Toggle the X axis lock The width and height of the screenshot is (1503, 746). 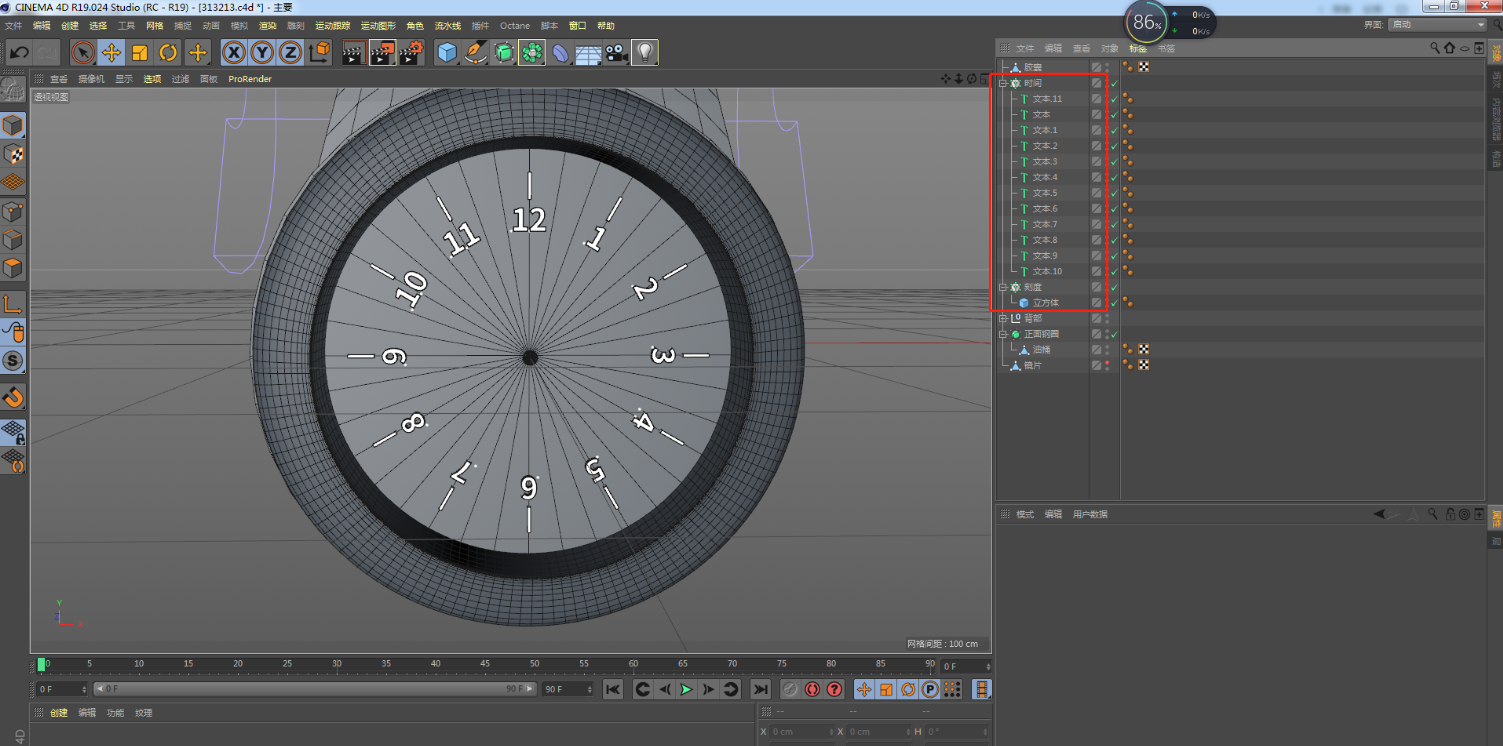(234, 52)
